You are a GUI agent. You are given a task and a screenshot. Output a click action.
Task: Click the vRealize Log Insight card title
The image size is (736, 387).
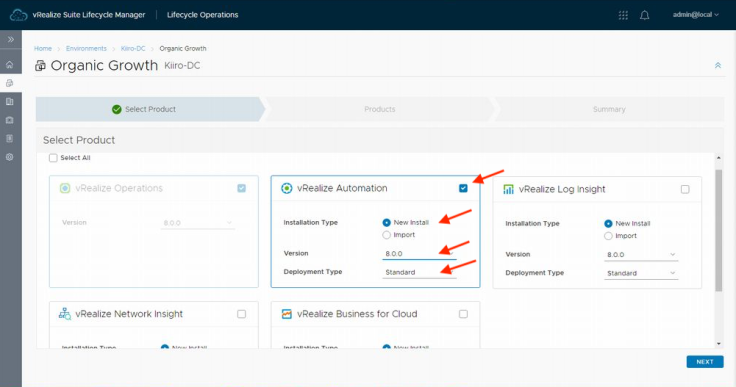tap(562, 189)
